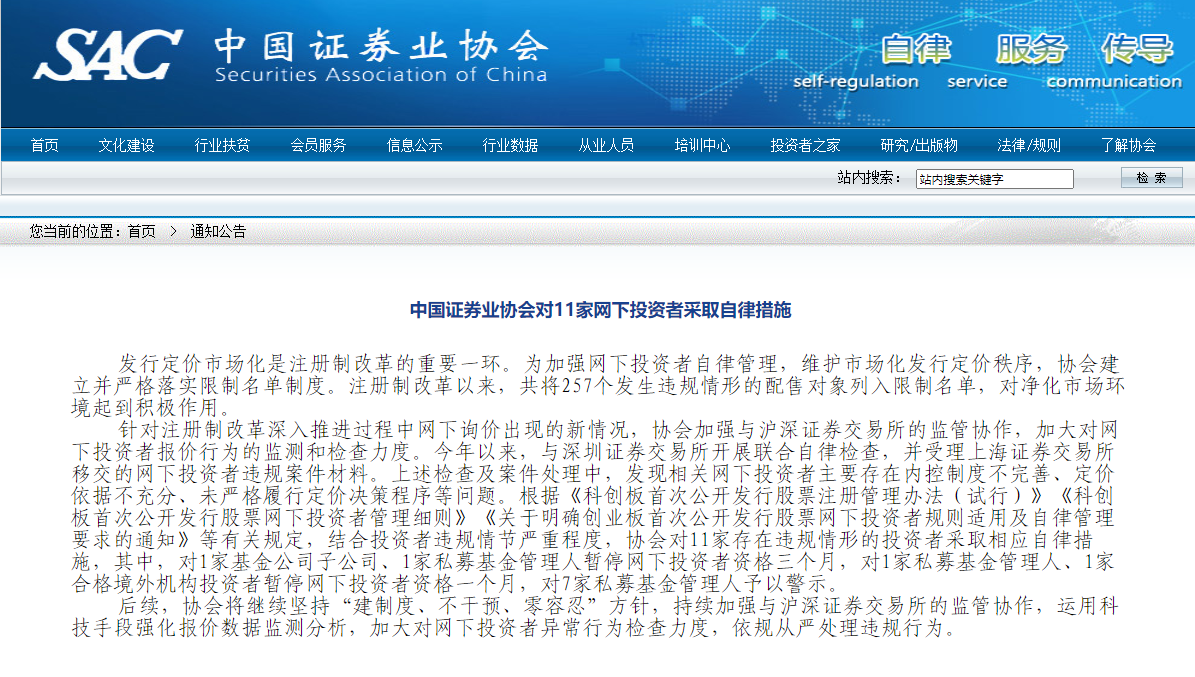
Task: Focus the 站内搜索 keyword input field
Action: tap(995, 179)
